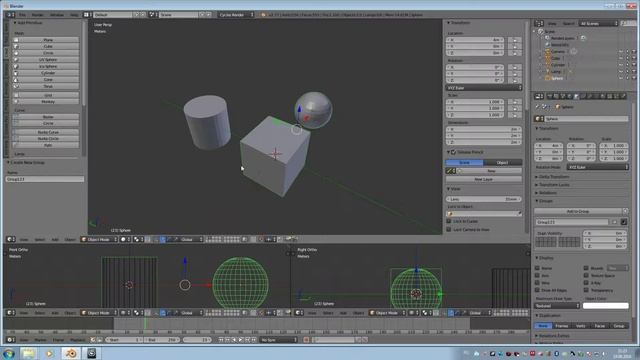The image size is (640, 360).
Task: Click the Add to Group button
Action: (578, 211)
